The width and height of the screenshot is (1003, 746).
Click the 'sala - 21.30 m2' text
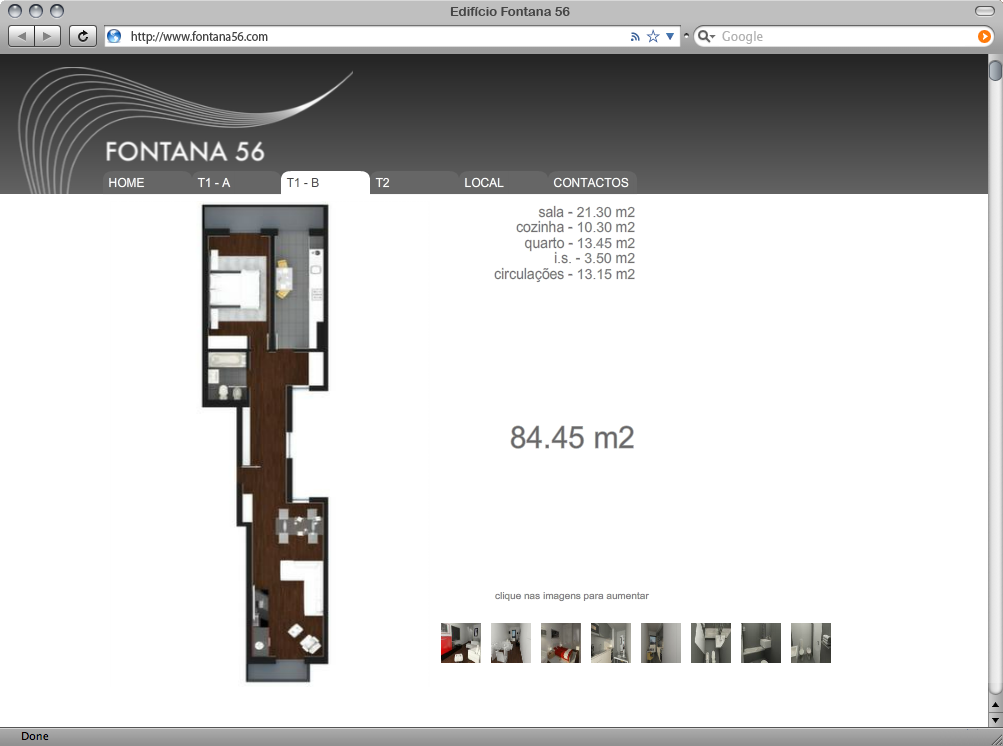point(586,212)
